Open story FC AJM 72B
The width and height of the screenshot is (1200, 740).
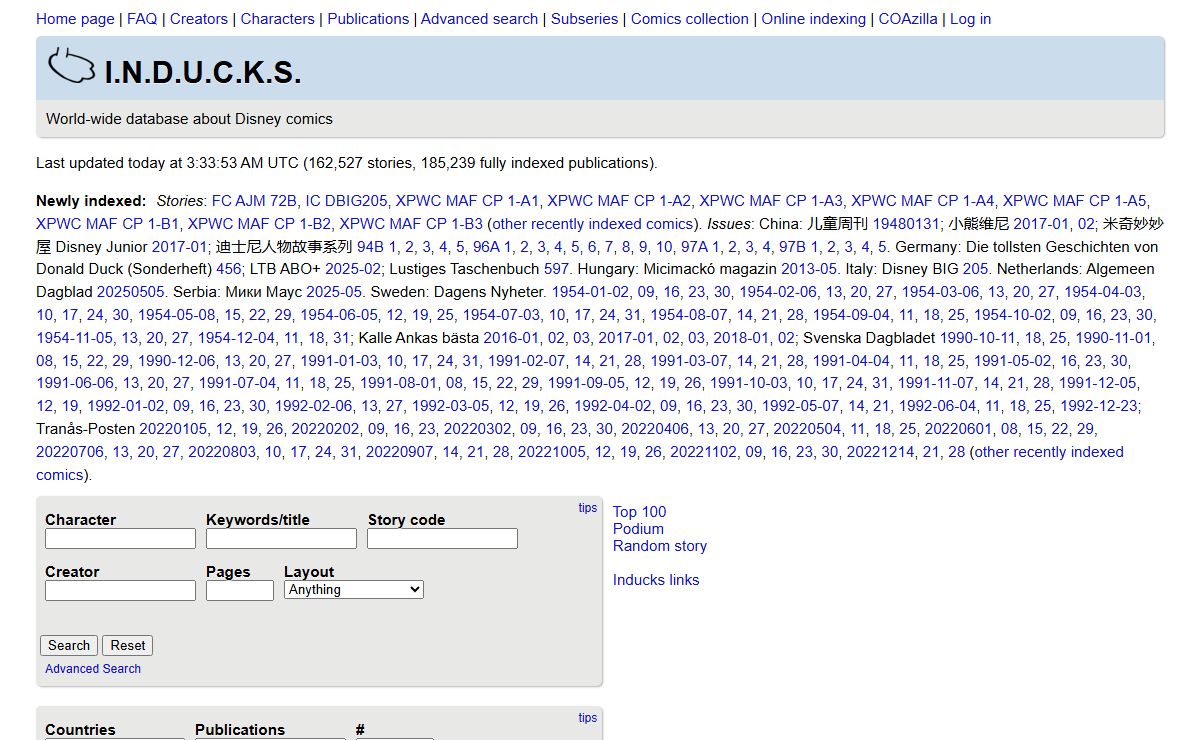[x=254, y=200]
